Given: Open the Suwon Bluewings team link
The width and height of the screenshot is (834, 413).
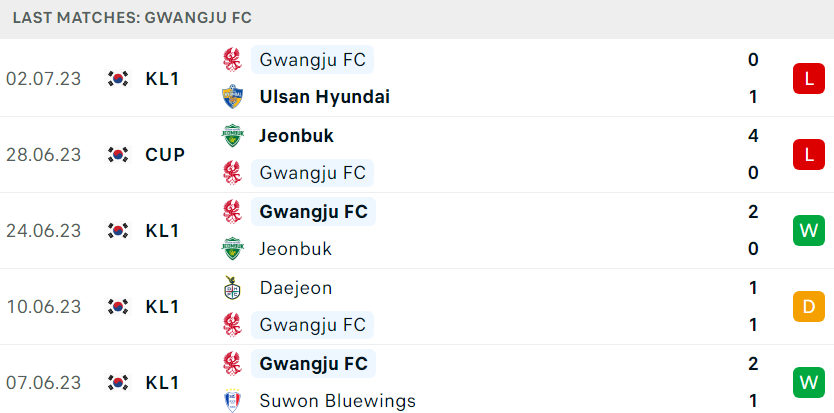Looking at the screenshot, I should pyautogui.click(x=337, y=401).
